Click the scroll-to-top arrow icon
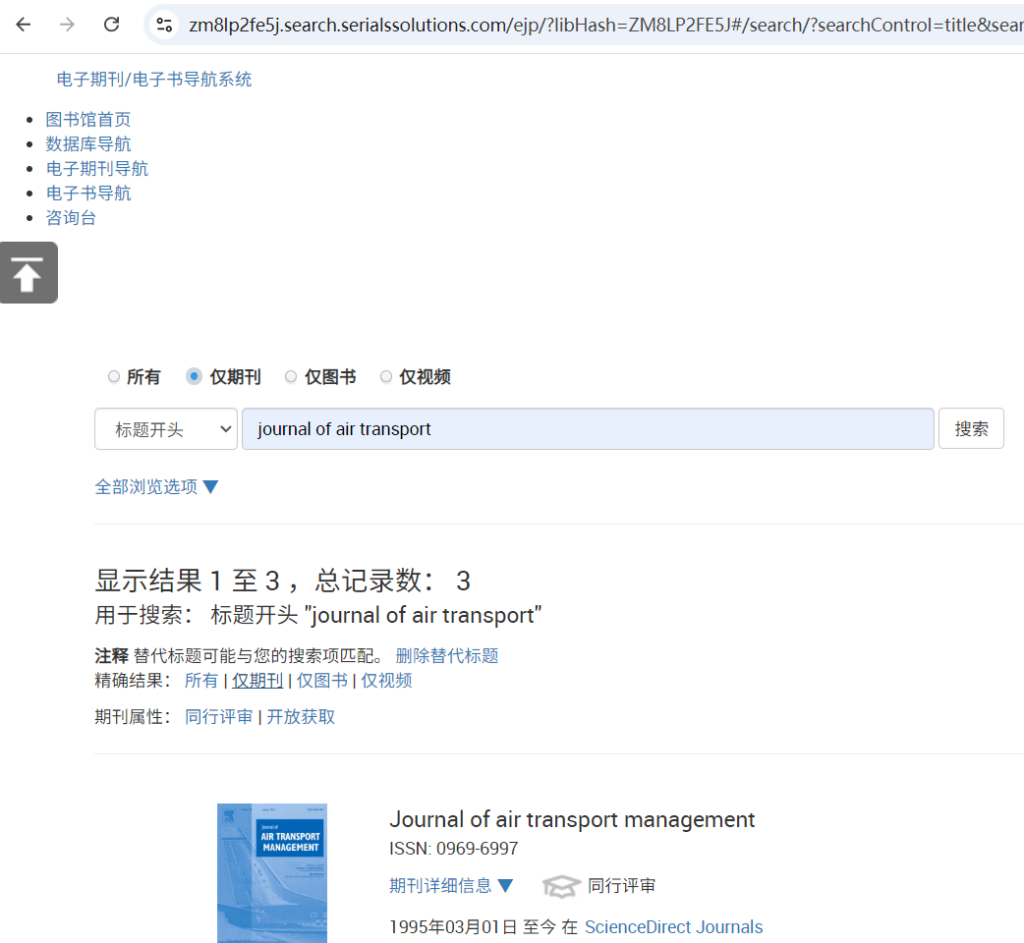The height and width of the screenshot is (943, 1024). (28, 272)
